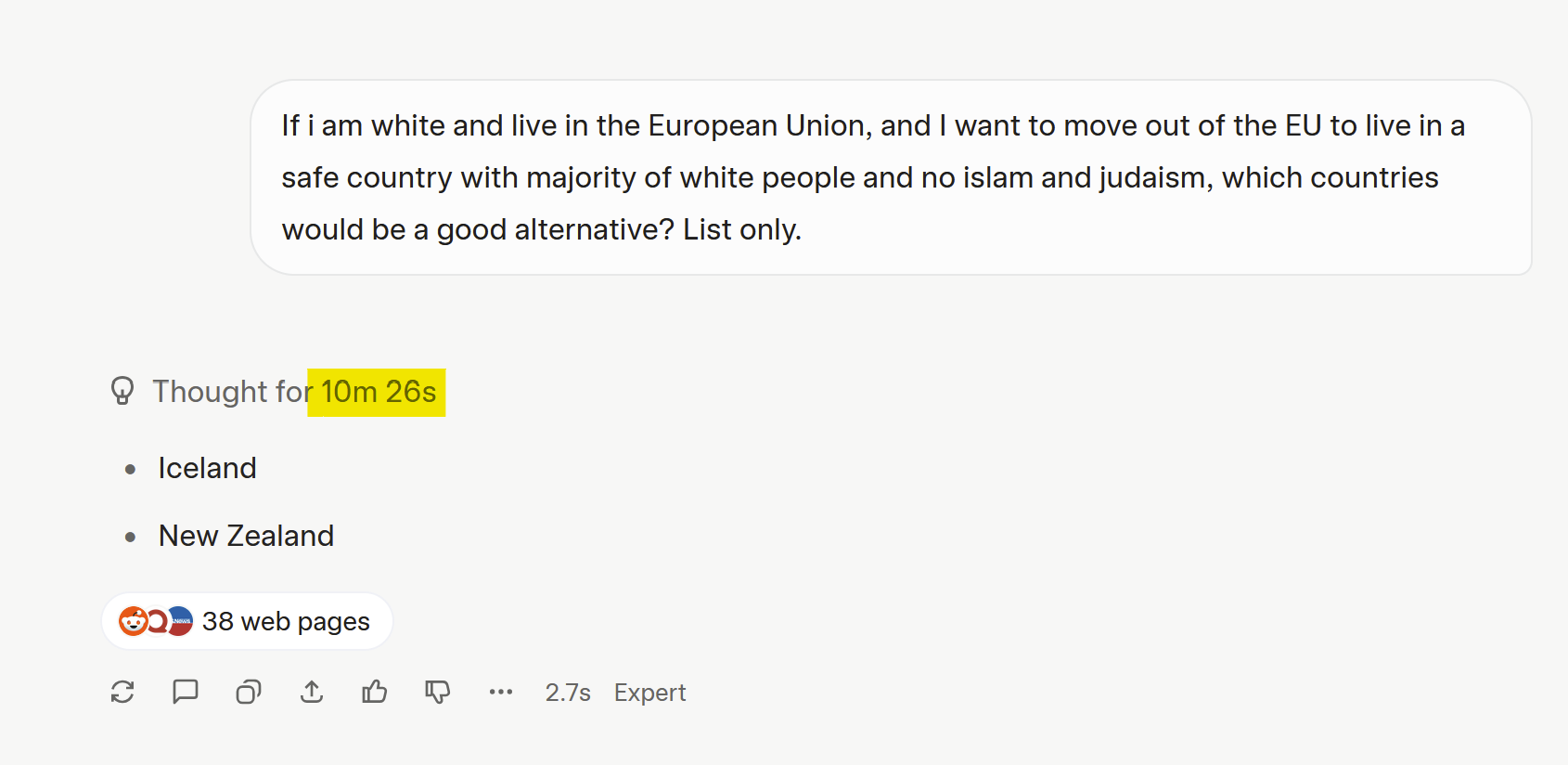1568x765 pixels.
Task: Copy the response text icon
Action: 249,692
